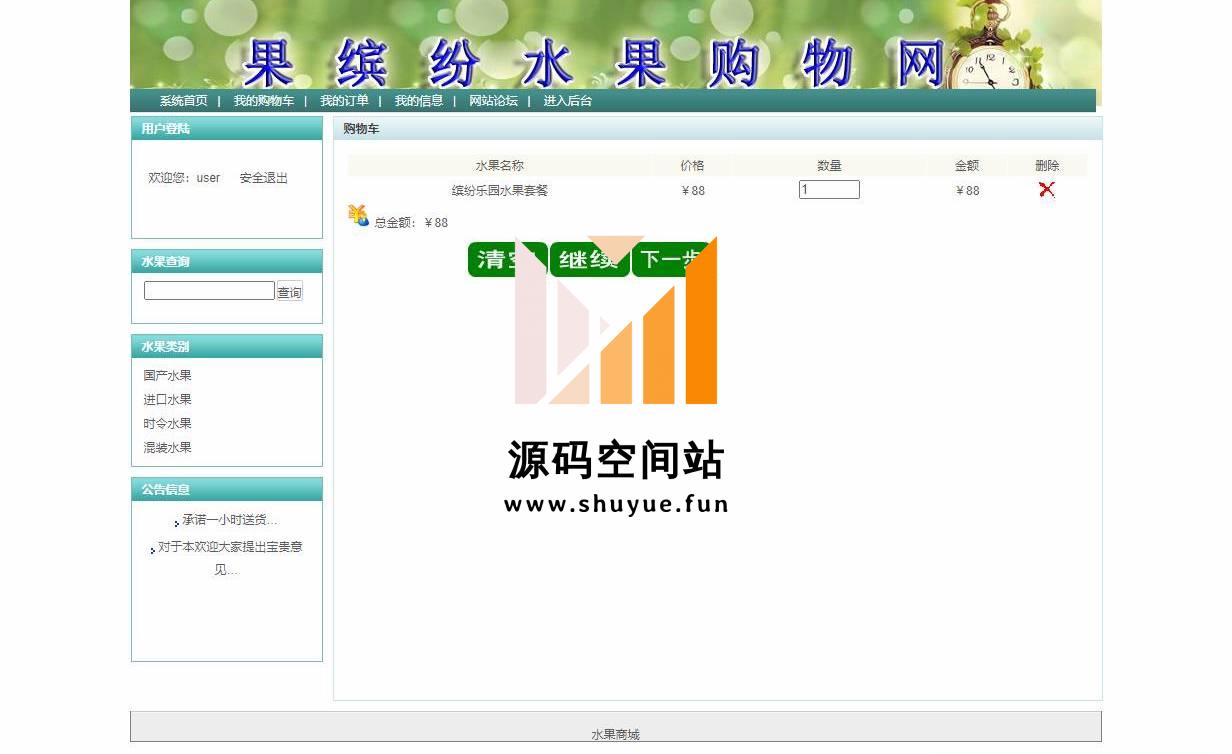Screen dimensions: 1232x754
Task: Select 我的信息 in the top menu
Action: pos(418,101)
